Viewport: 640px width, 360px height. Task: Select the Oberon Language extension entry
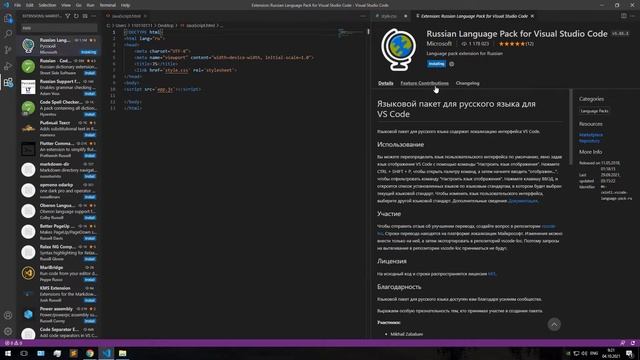pos(59,211)
